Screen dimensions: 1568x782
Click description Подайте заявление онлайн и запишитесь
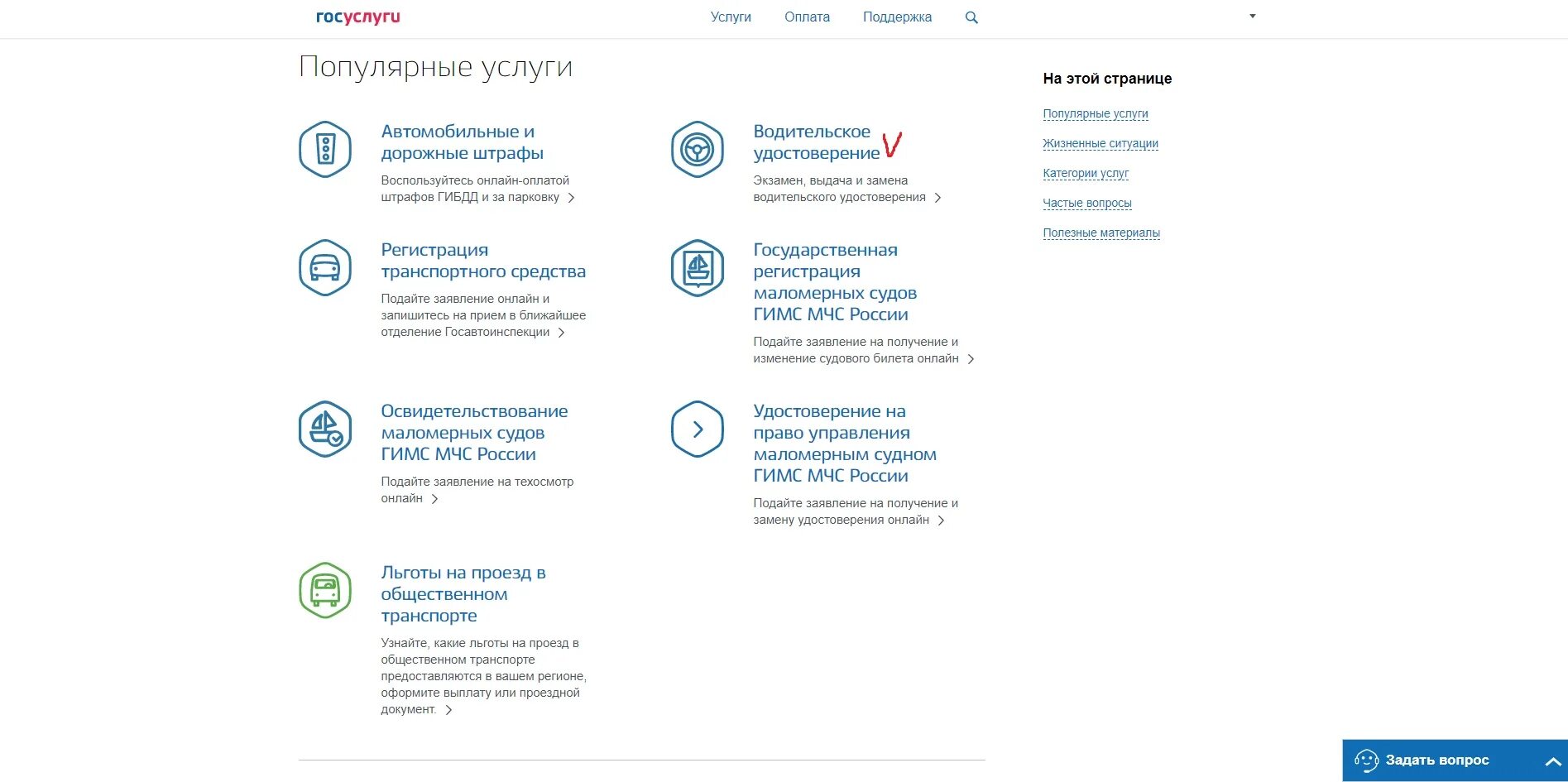483,315
